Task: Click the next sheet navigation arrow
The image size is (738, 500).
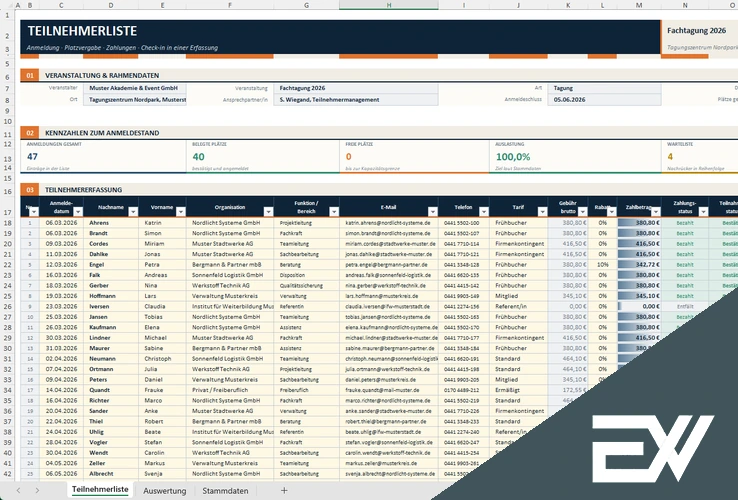Action: click(x=37, y=491)
